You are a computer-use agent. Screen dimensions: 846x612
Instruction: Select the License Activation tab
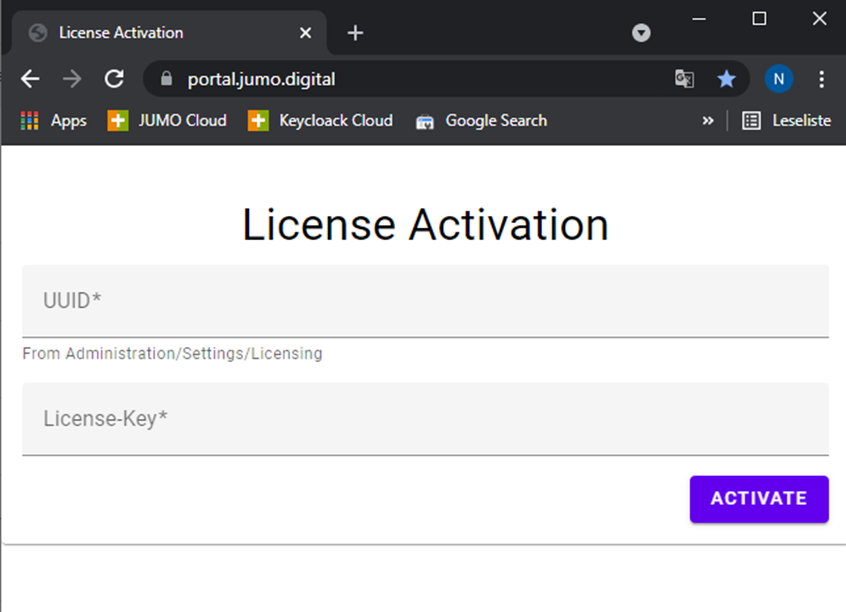click(x=150, y=33)
